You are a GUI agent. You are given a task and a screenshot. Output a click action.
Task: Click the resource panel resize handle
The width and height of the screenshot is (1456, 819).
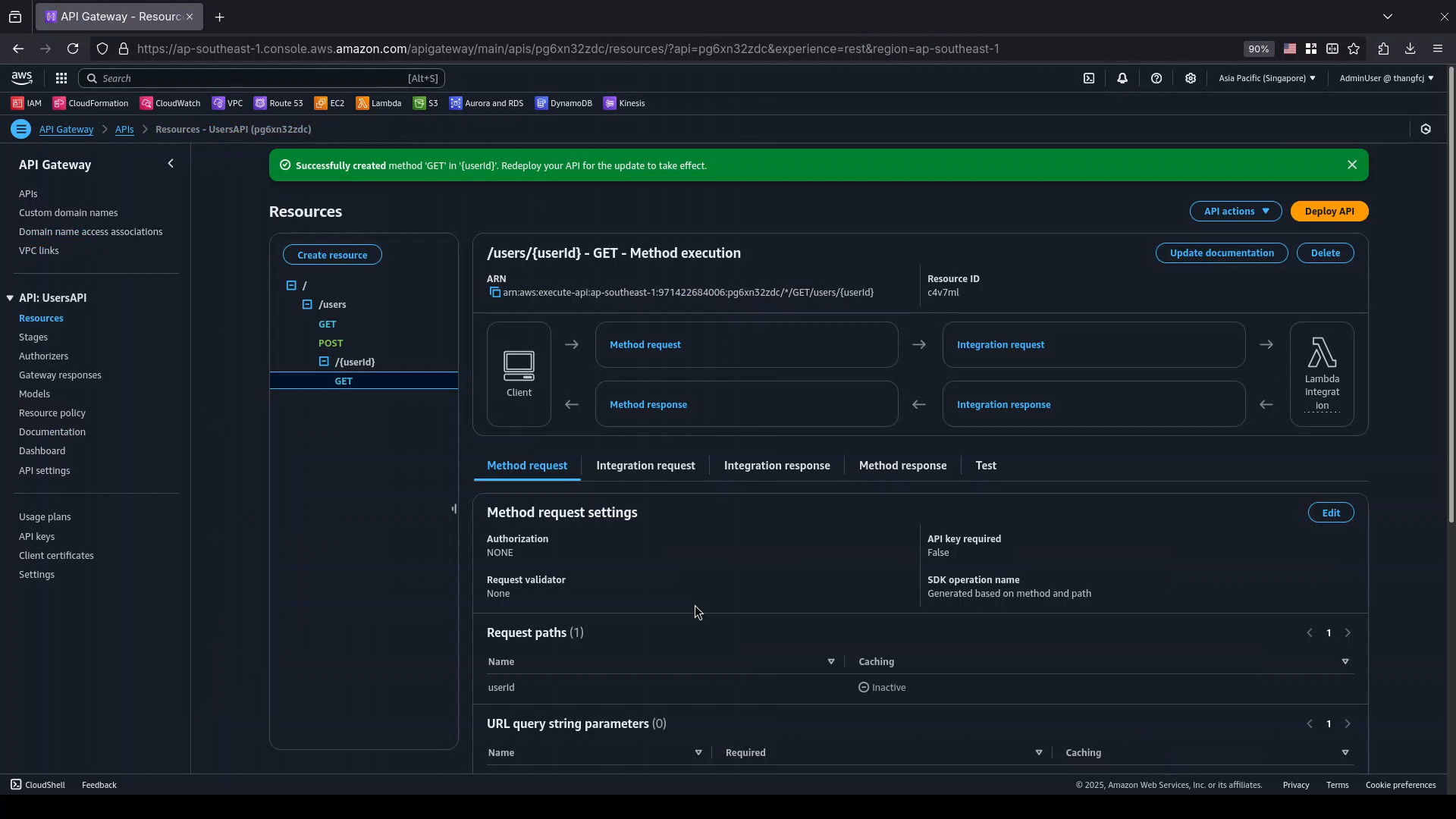(454, 509)
